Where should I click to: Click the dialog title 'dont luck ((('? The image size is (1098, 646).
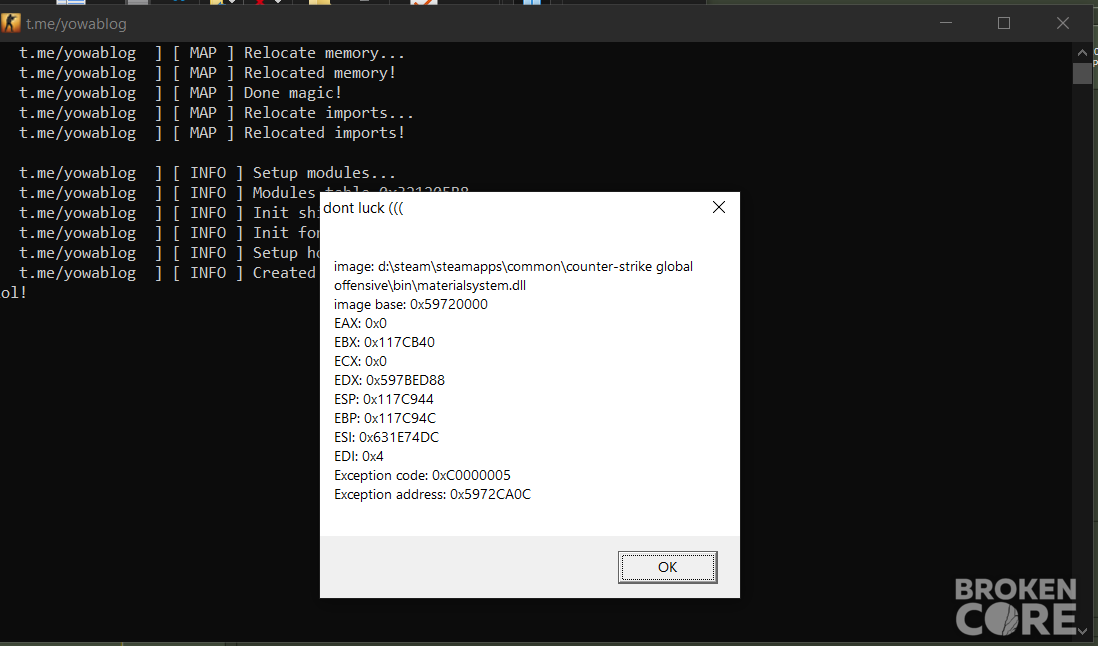(x=363, y=208)
